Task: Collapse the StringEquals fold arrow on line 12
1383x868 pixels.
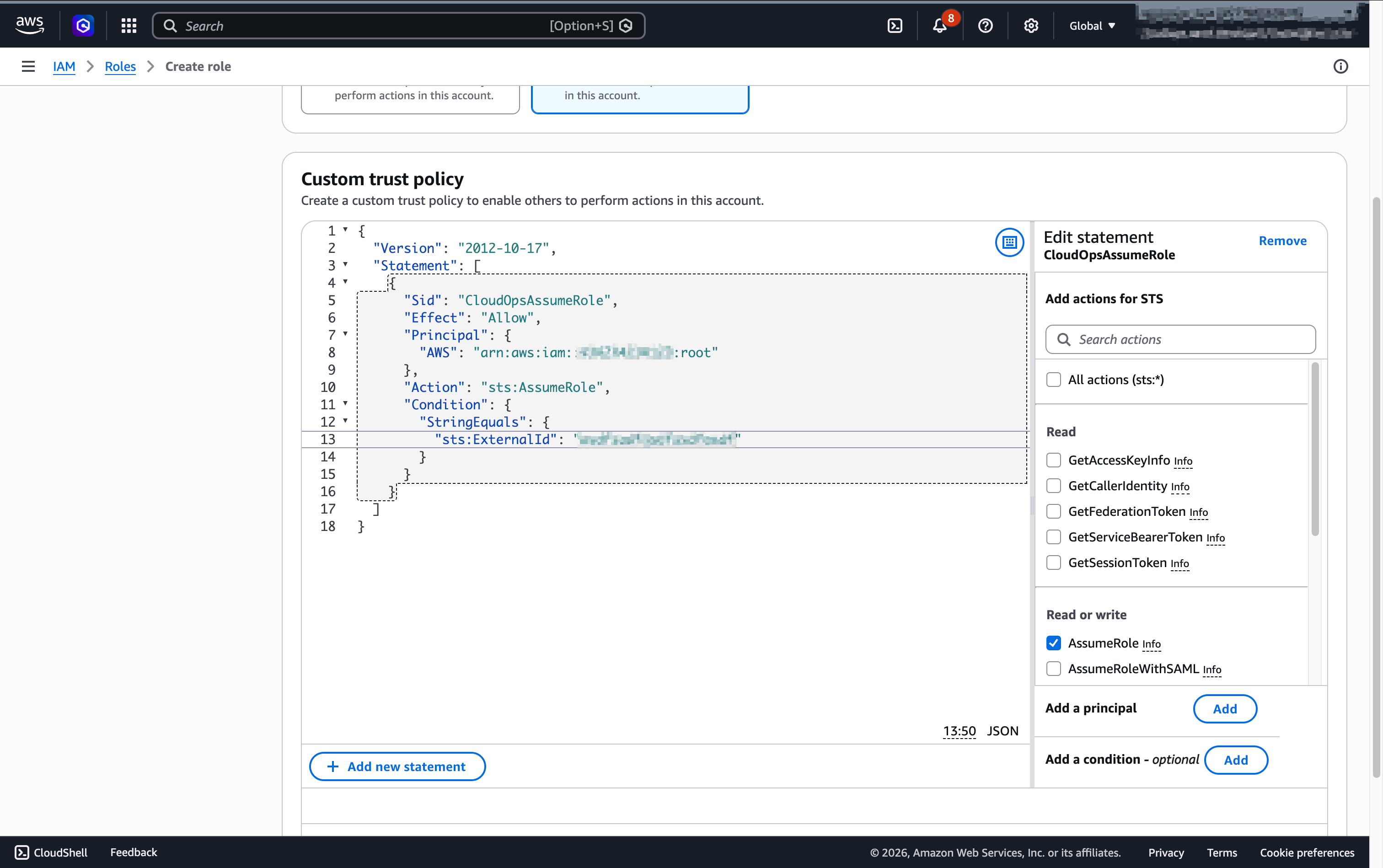Action: coord(345,420)
